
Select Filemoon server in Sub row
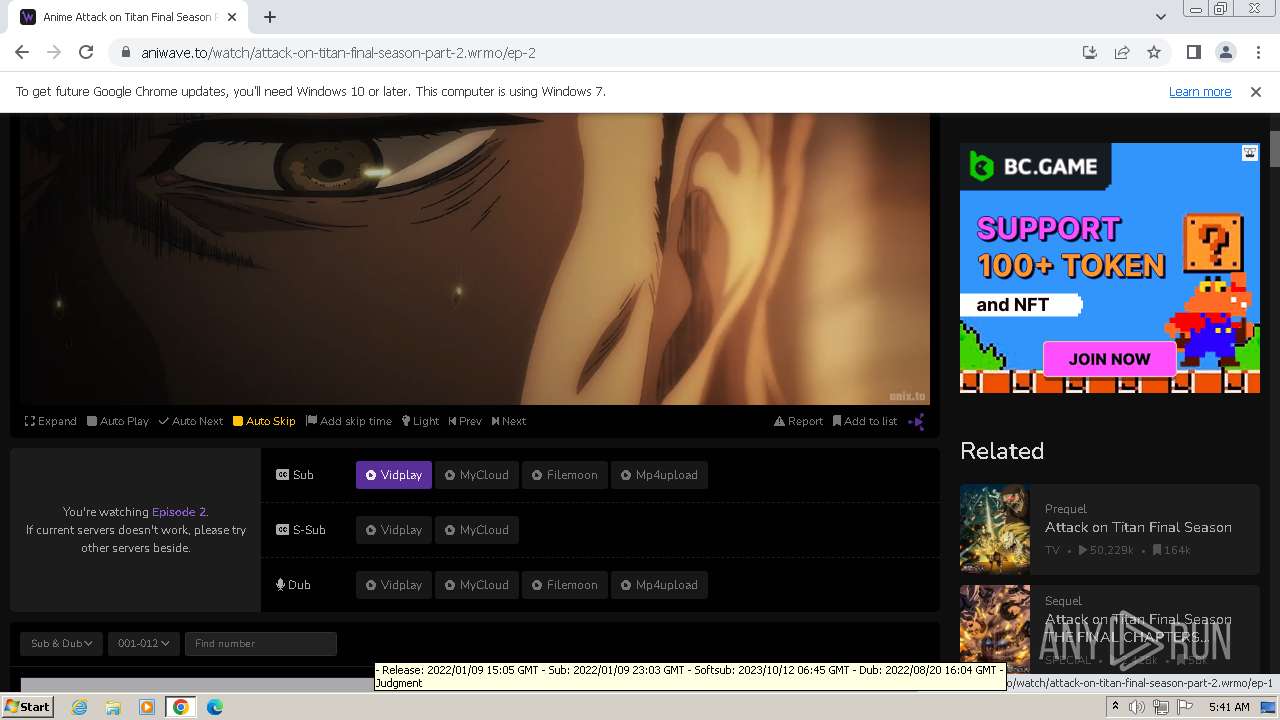[x=565, y=475]
